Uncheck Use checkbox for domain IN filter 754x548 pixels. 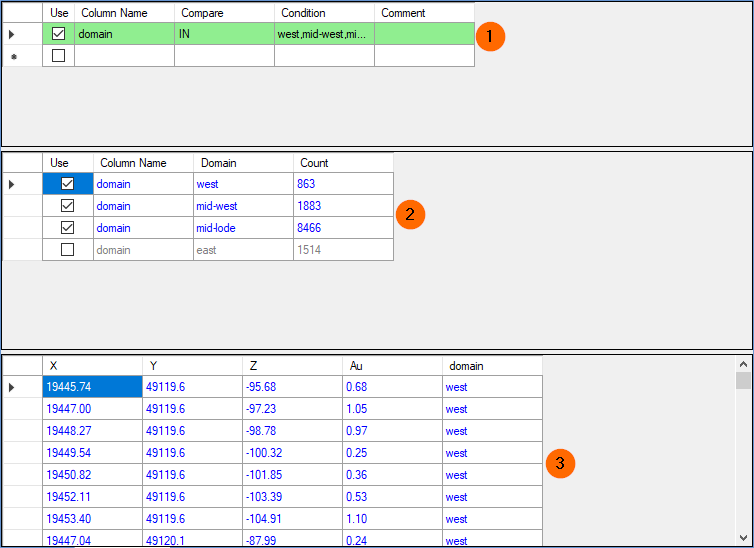point(59,34)
